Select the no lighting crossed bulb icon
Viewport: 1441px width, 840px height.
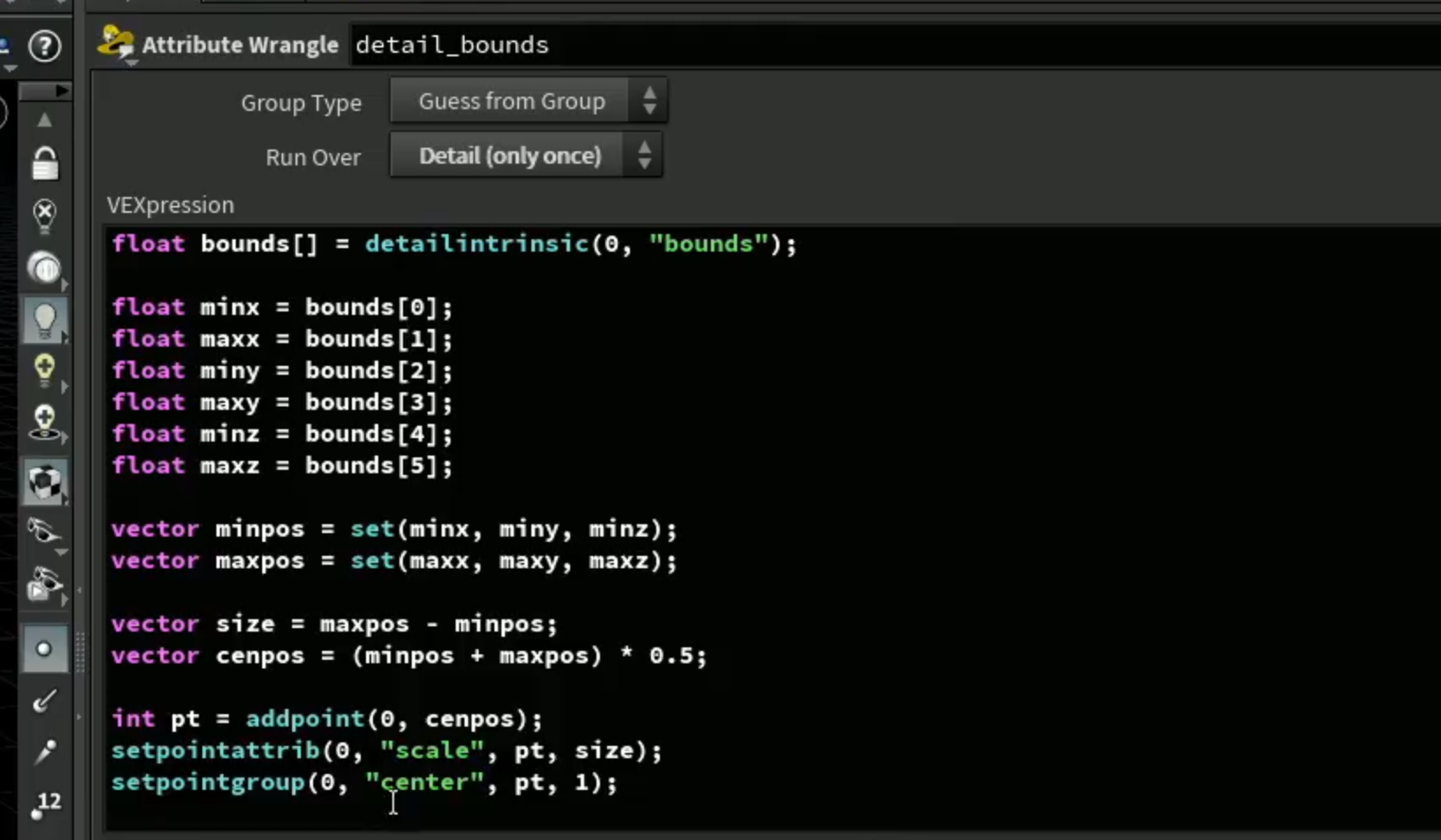coord(45,215)
